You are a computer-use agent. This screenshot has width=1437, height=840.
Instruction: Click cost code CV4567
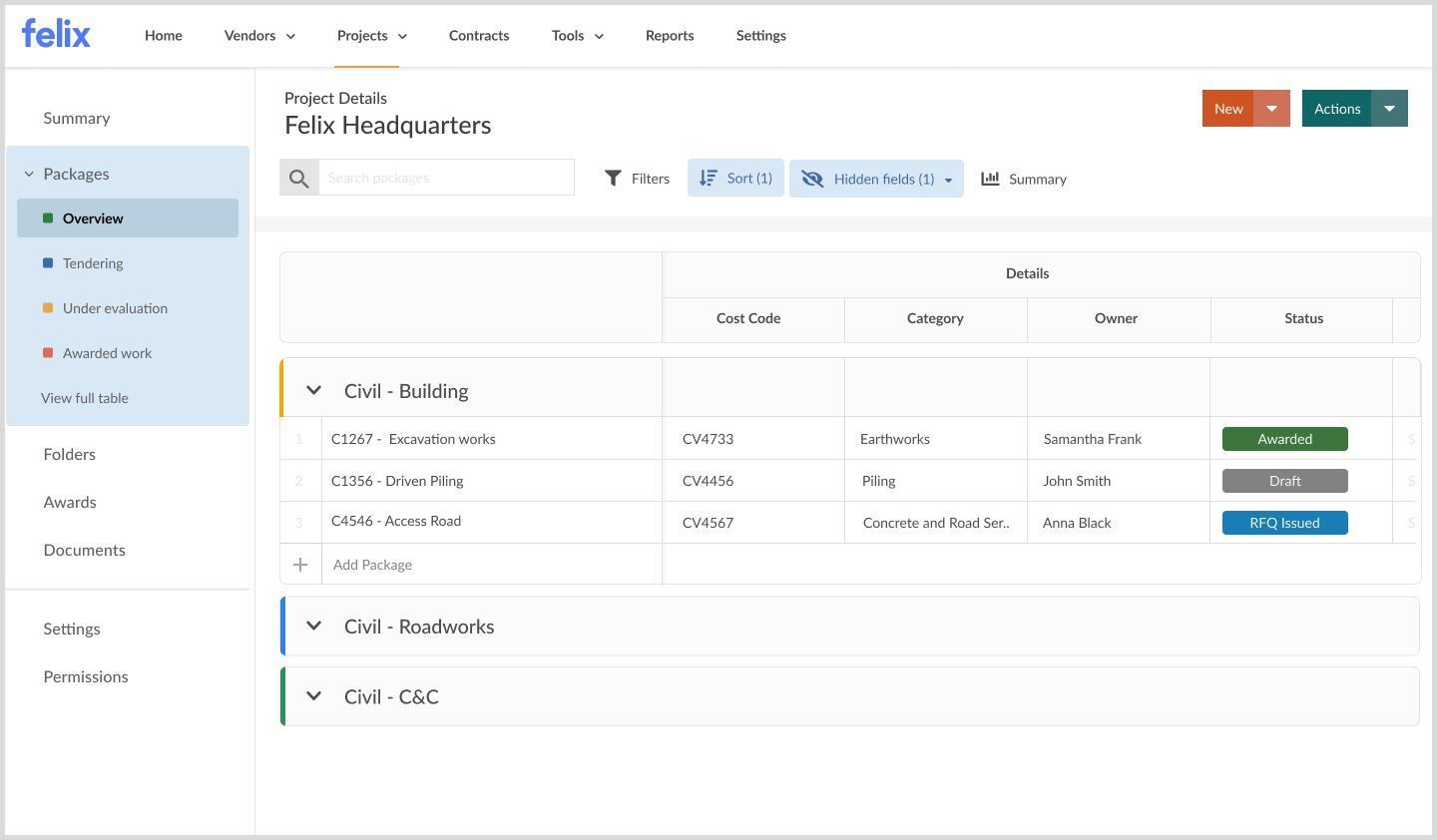(708, 523)
